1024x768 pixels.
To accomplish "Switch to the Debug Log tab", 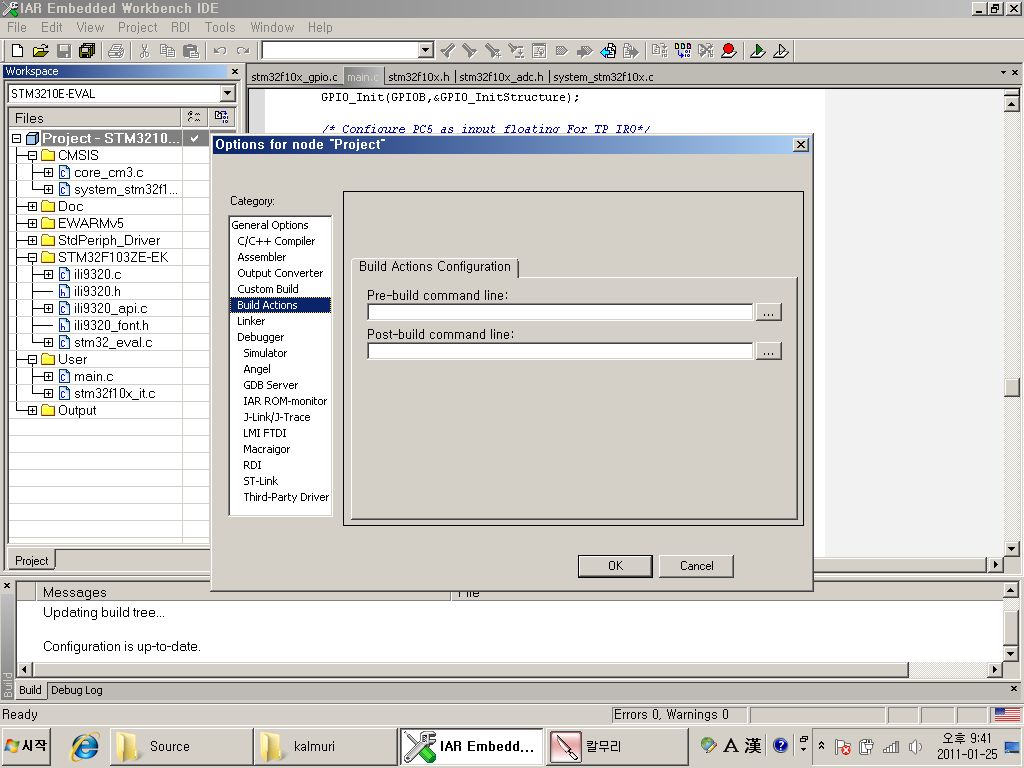I will click(76, 690).
